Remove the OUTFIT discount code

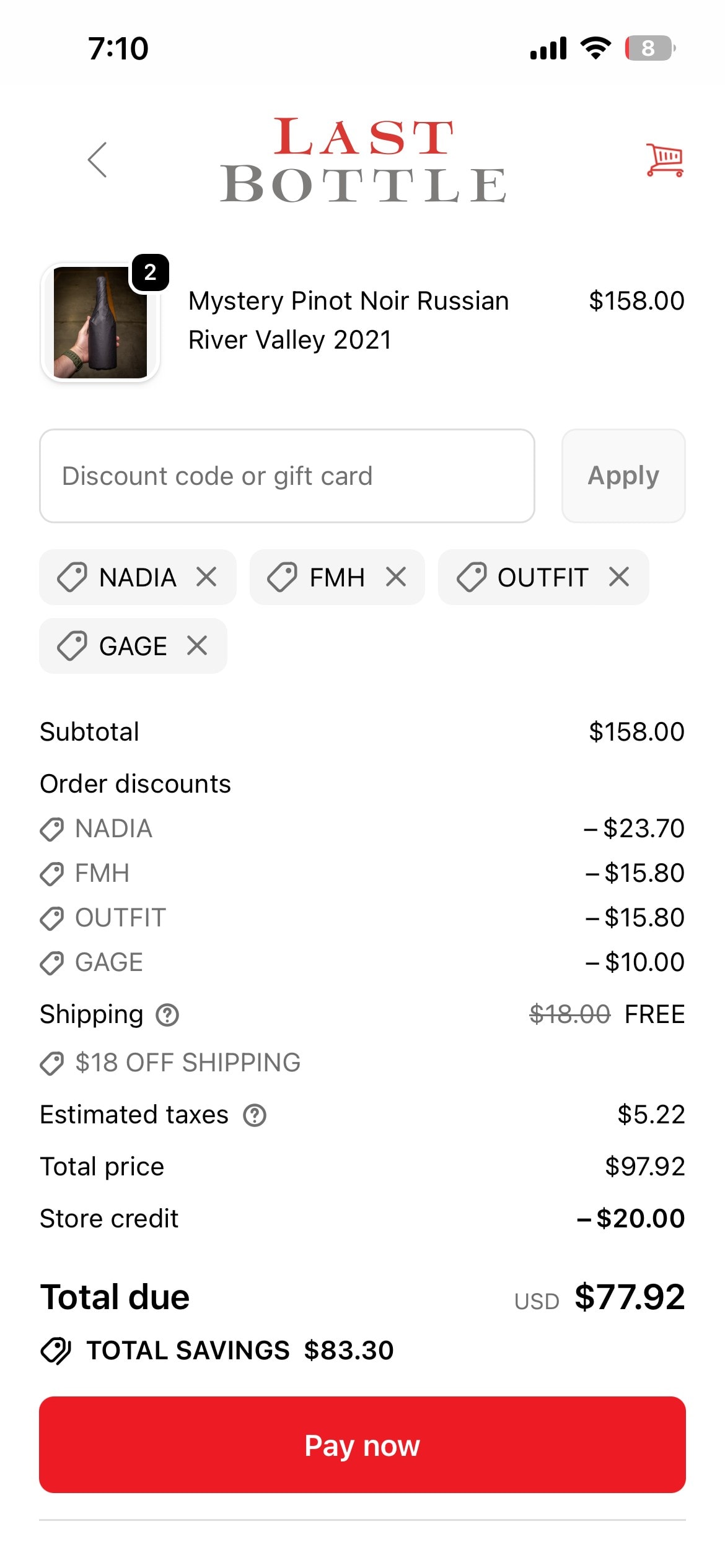coord(619,577)
